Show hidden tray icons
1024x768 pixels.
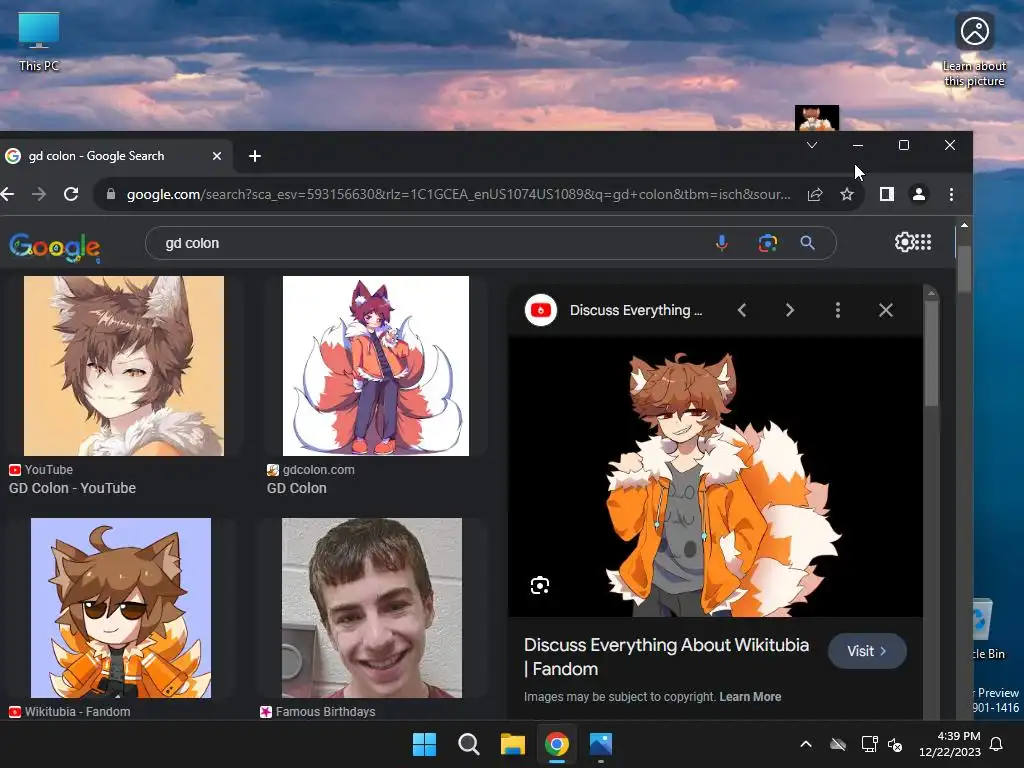(x=806, y=744)
